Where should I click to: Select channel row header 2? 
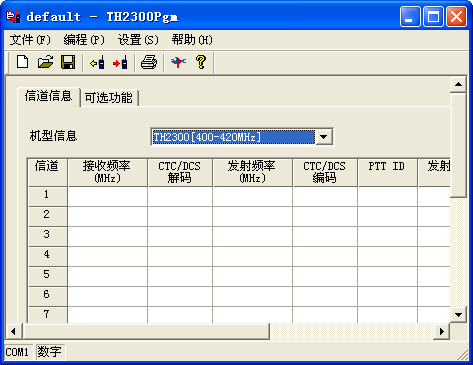click(47, 216)
